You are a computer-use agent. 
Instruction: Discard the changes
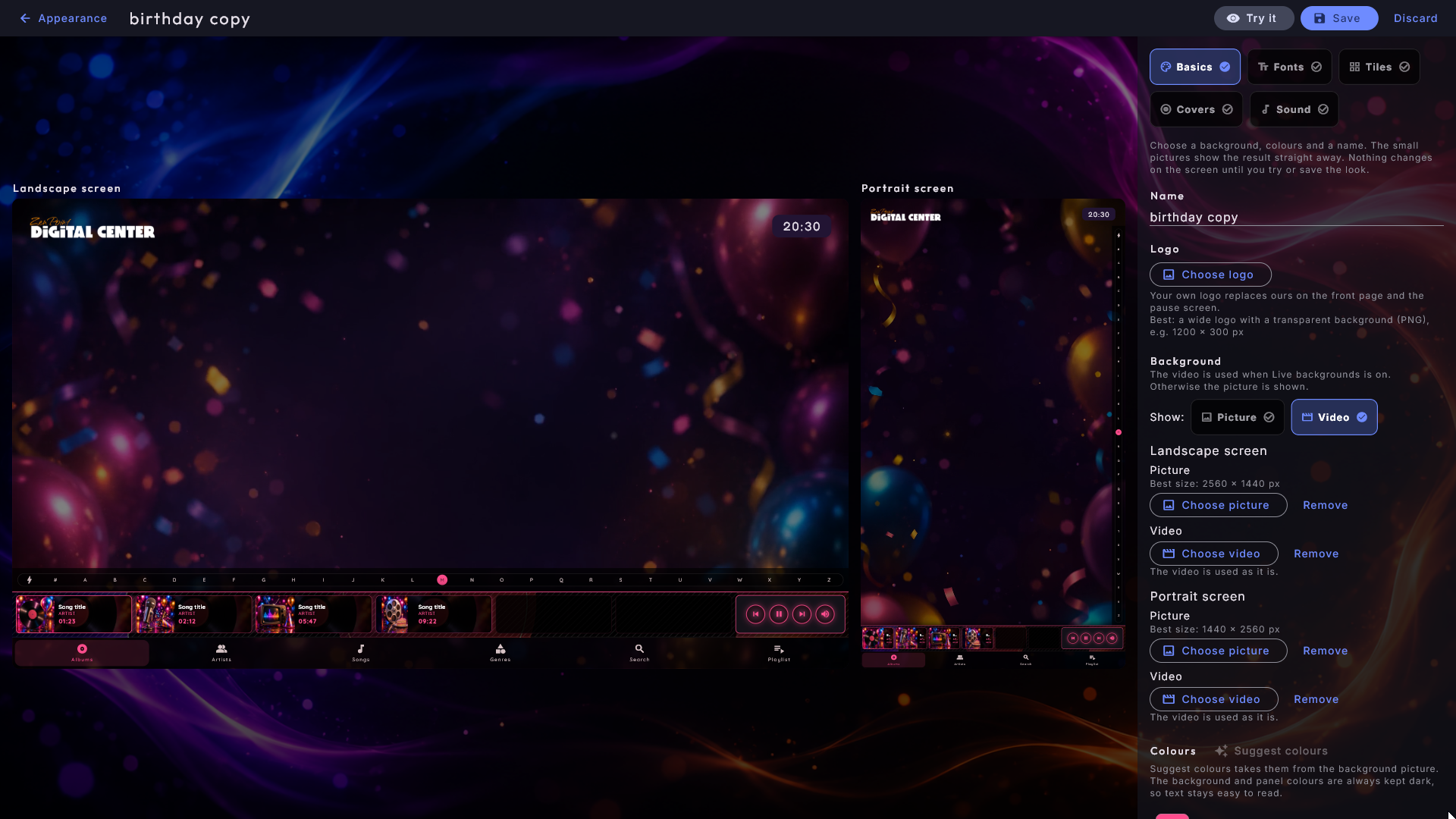point(1415,18)
